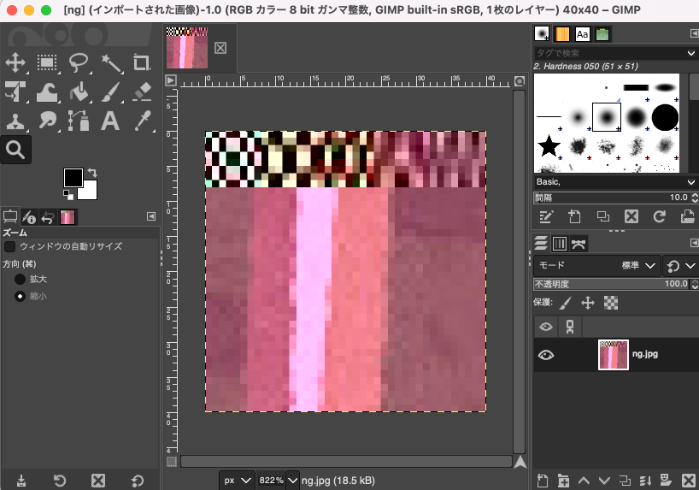Swap foreground and background colors arrow
Image resolution: width=699 pixels, height=490 pixels.
point(92,172)
